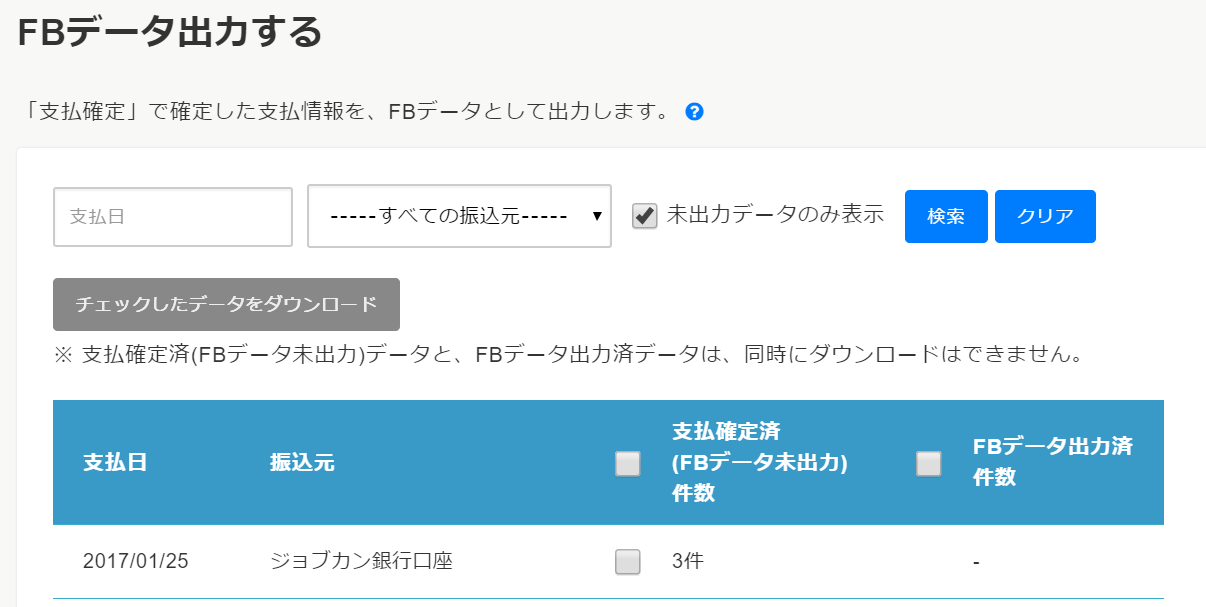The height and width of the screenshot is (607, 1206).
Task: Open the blue help icon next to the description
Action: click(x=692, y=111)
